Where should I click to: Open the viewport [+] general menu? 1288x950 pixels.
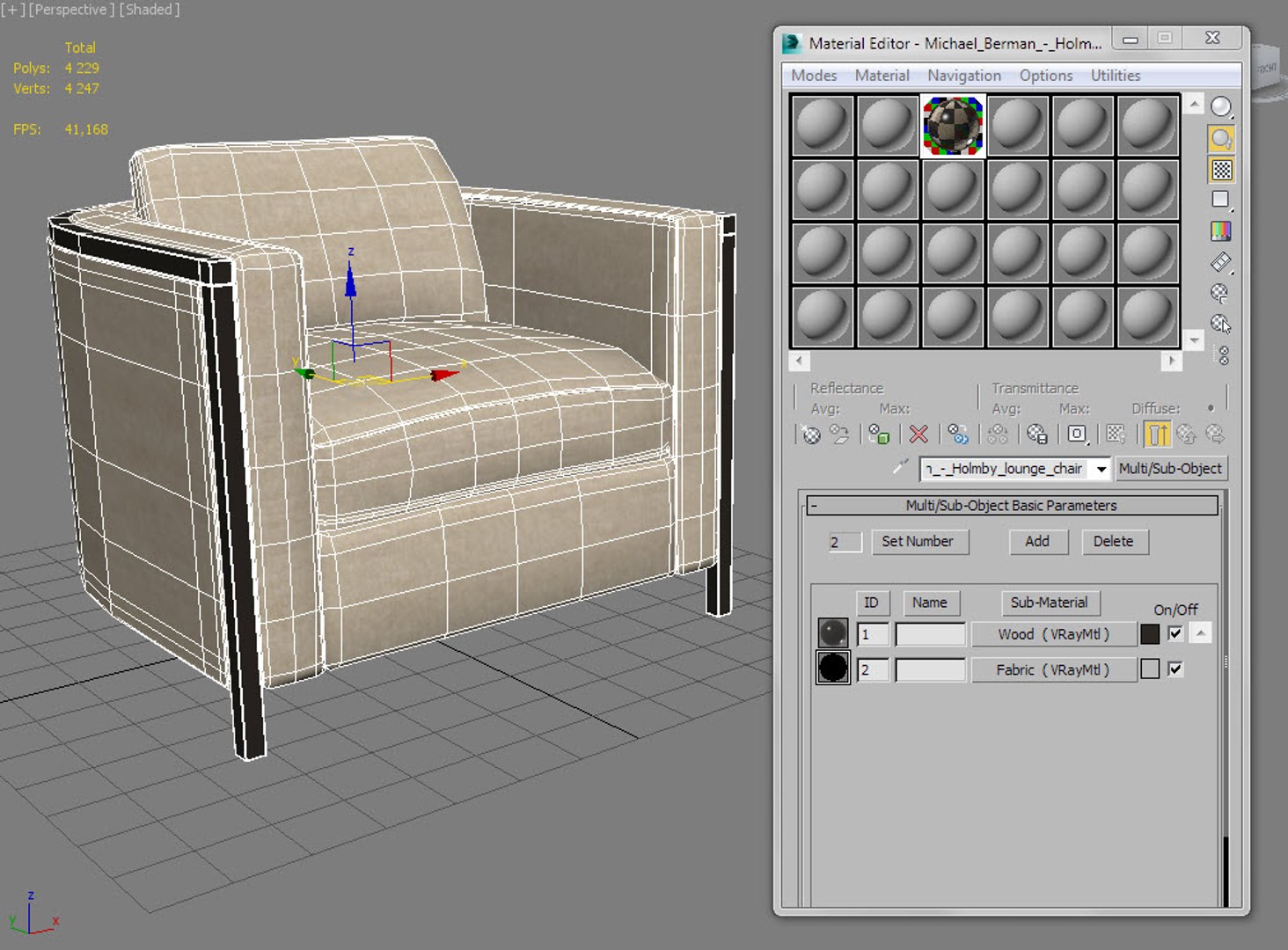pos(13,10)
